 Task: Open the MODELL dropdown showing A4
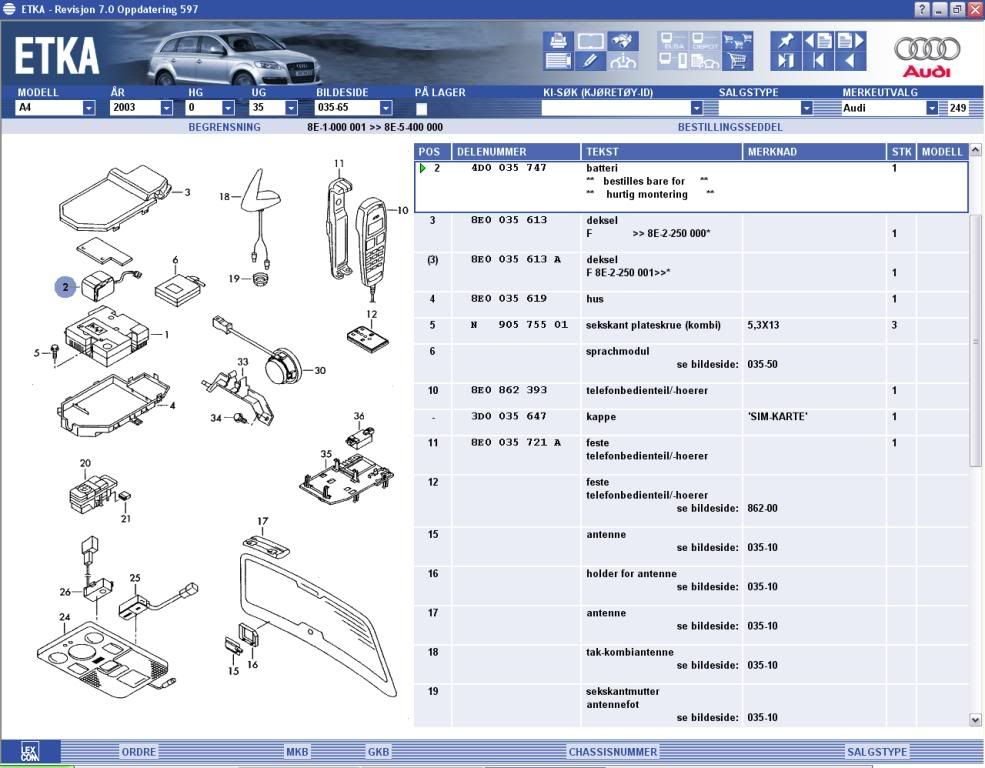click(x=88, y=108)
